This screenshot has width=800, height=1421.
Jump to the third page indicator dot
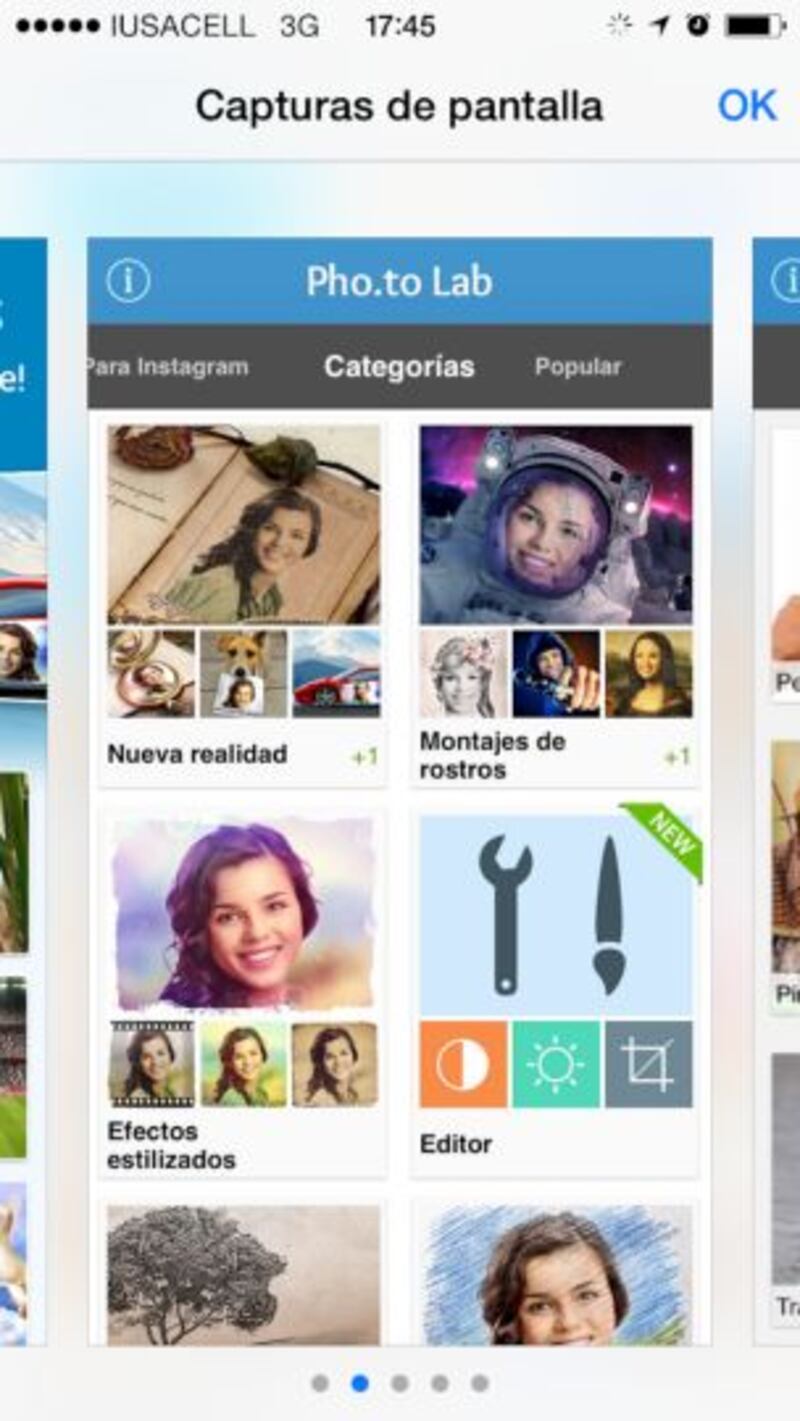point(400,1383)
